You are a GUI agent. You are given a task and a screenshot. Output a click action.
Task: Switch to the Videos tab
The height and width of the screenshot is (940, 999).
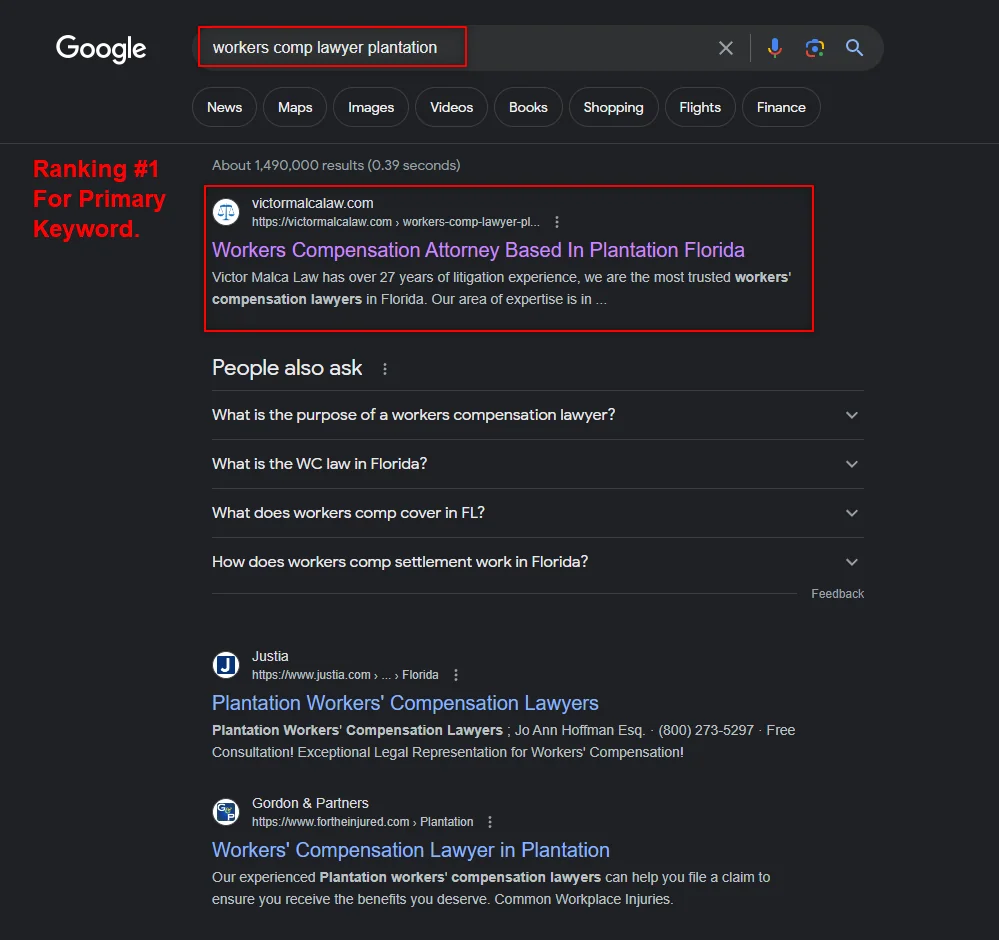[x=451, y=107]
